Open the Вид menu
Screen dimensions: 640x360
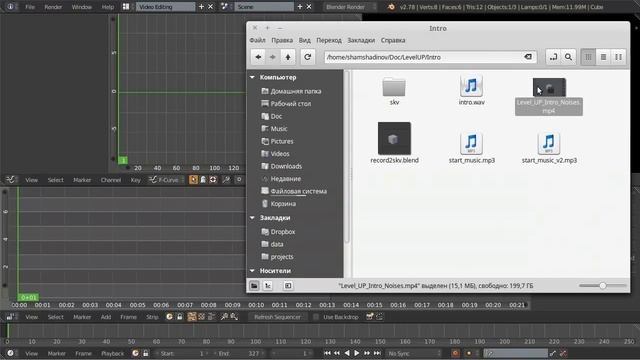304,40
